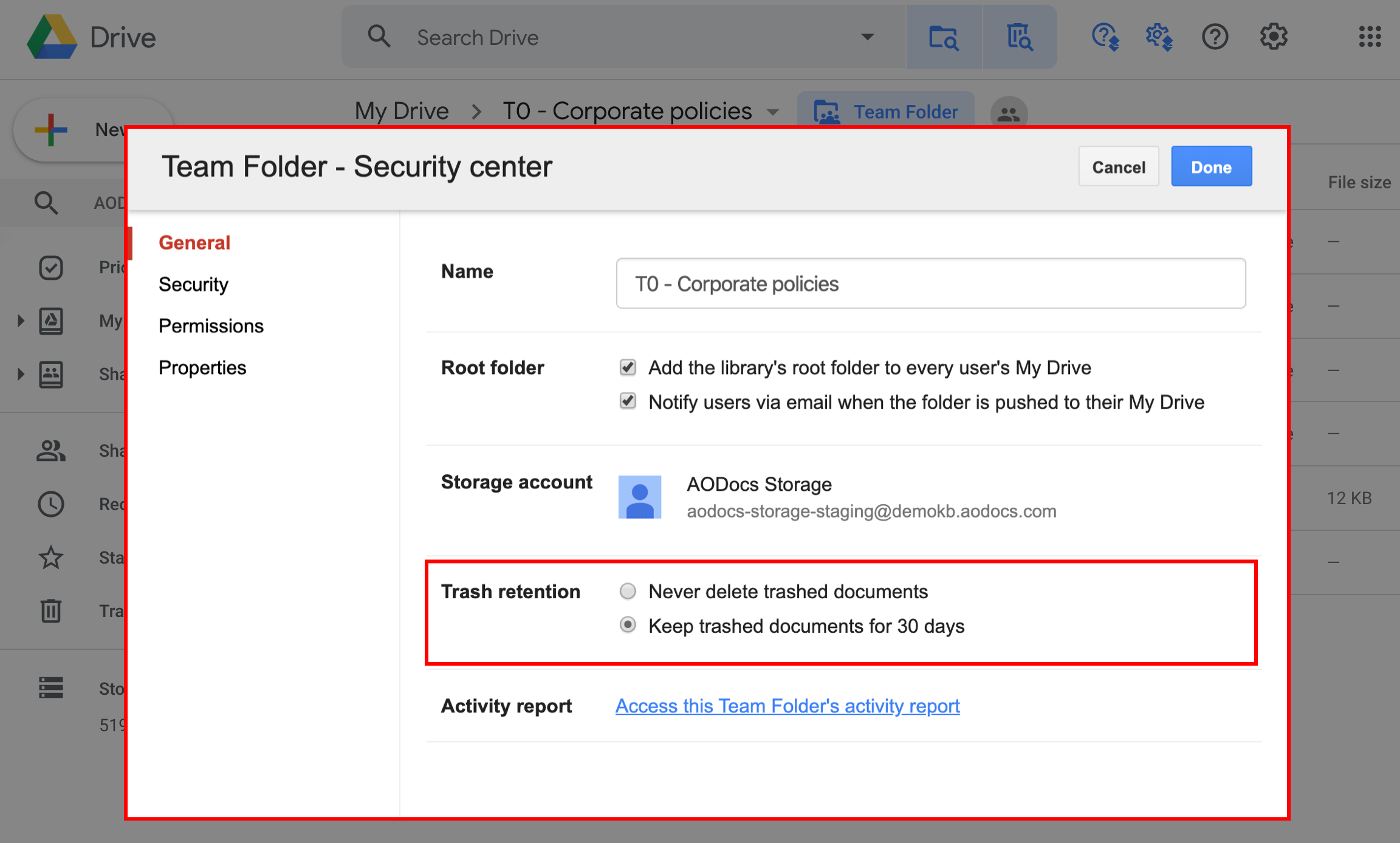Open the folder search icon in the top bar

pos(944,38)
